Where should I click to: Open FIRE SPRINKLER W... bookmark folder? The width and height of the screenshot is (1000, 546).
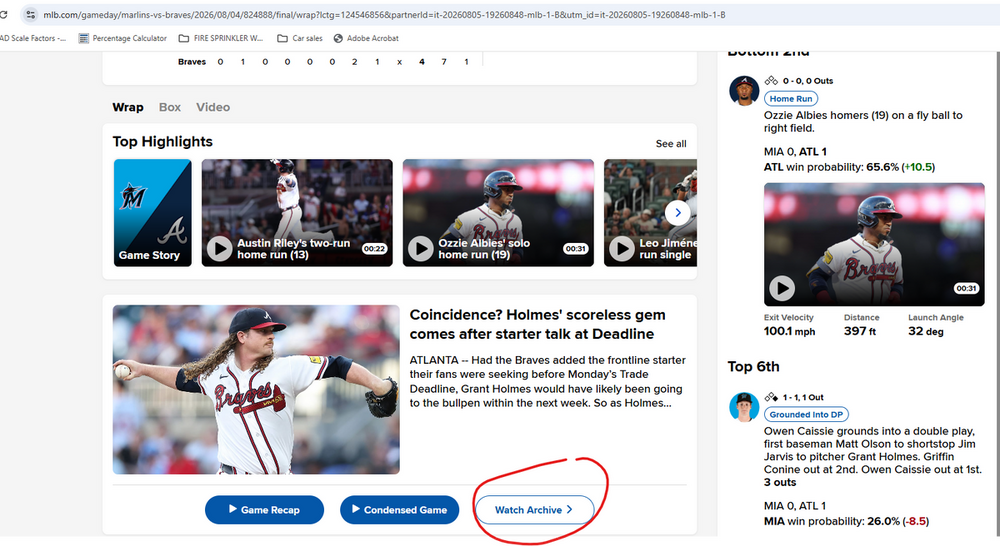pyautogui.click(x=221, y=38)
